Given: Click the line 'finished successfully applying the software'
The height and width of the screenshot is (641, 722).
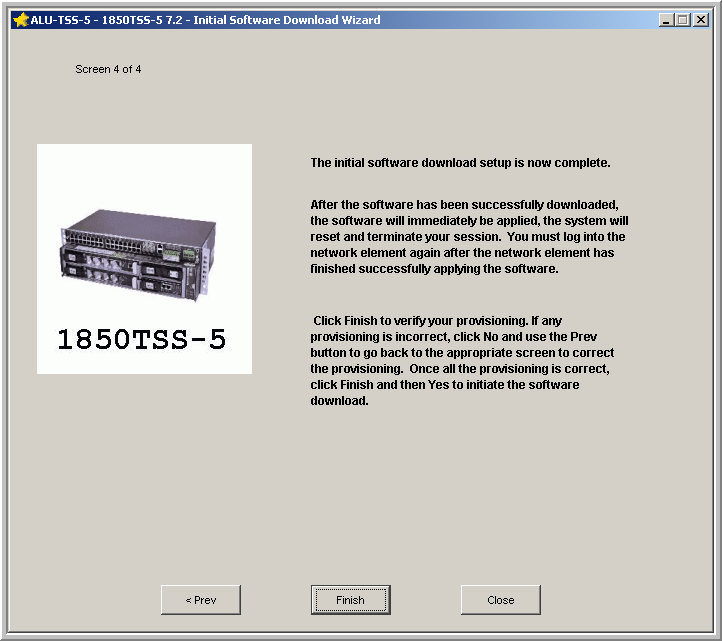Looking at the screenshot, I should pyautogui.click(x=434, y=269).
